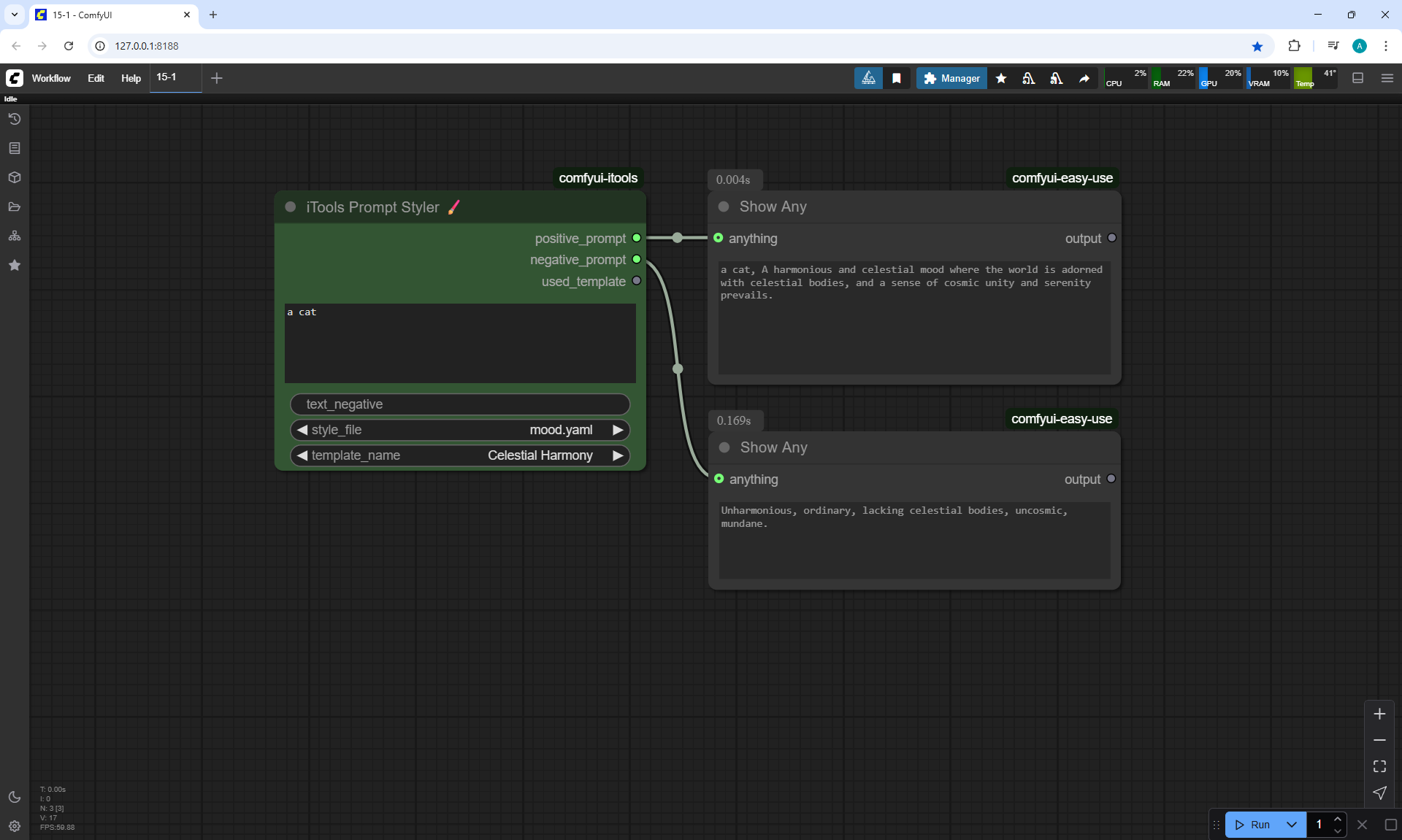Image resolution: width=1402 pixels, height=840 pixels.
Task: Open the queue history sidebar icon
Action: pyautogui.click(x=15, y=119)
